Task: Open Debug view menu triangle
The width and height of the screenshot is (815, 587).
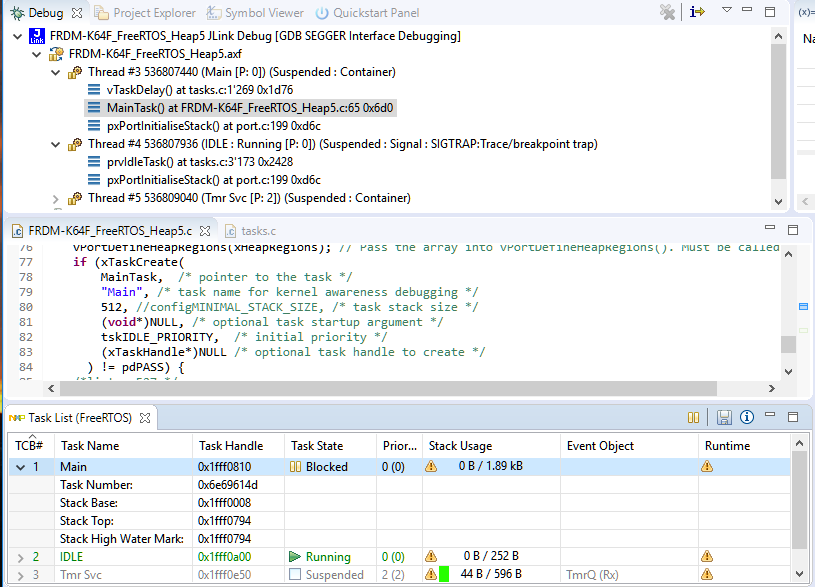Action: pos(727,10)
